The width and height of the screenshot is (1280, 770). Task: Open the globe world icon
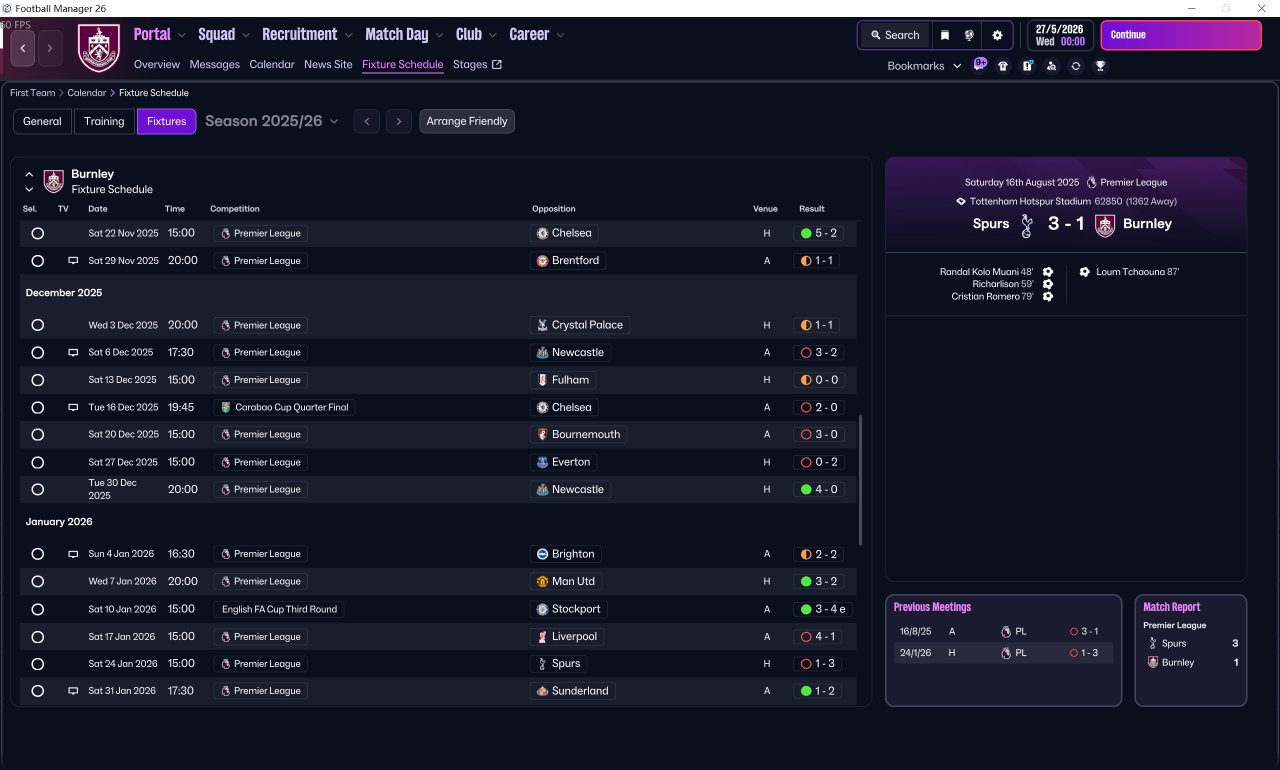(969, 35)
